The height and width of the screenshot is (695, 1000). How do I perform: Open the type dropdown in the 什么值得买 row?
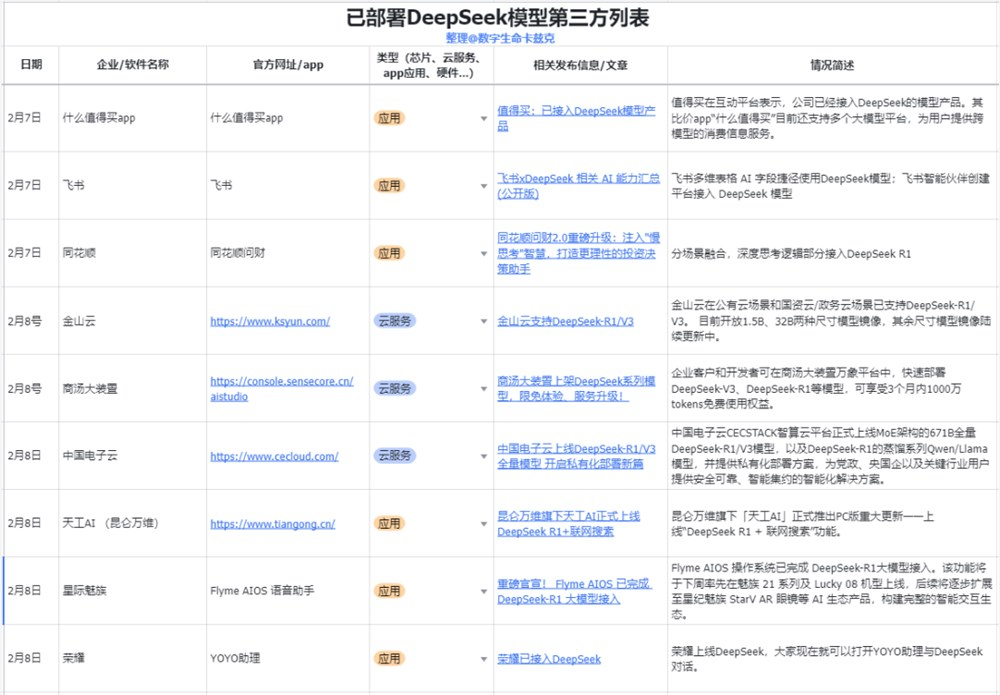[483, 117]
